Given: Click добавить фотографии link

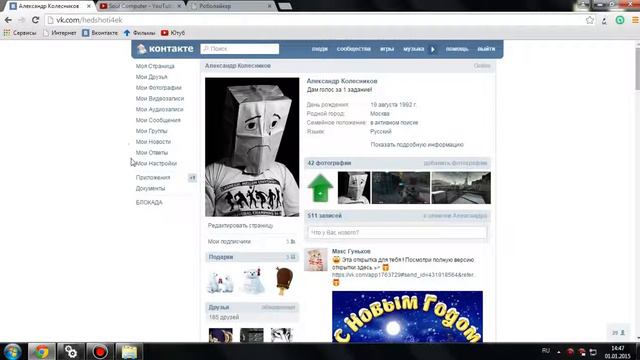Looking at the screenshot, I should coord(455,163).
